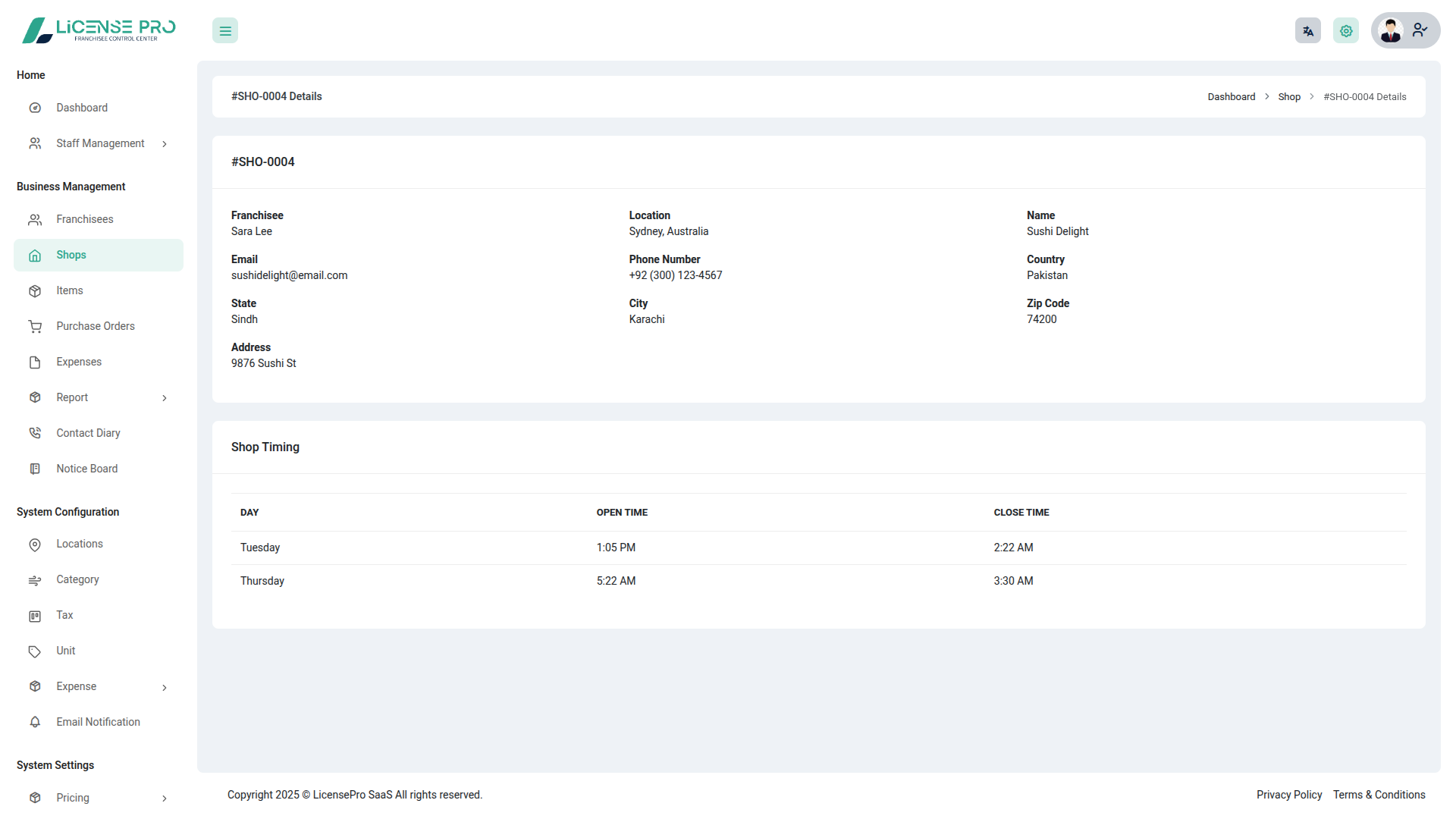The width and height of the screenshot is (1456, 819).
Task: Click the Unit tag icon
Action: 35,651
